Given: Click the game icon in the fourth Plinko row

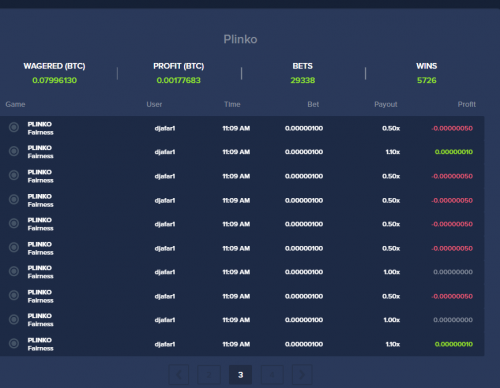Looking at the screenshot, I should click(x=14, y=199).
